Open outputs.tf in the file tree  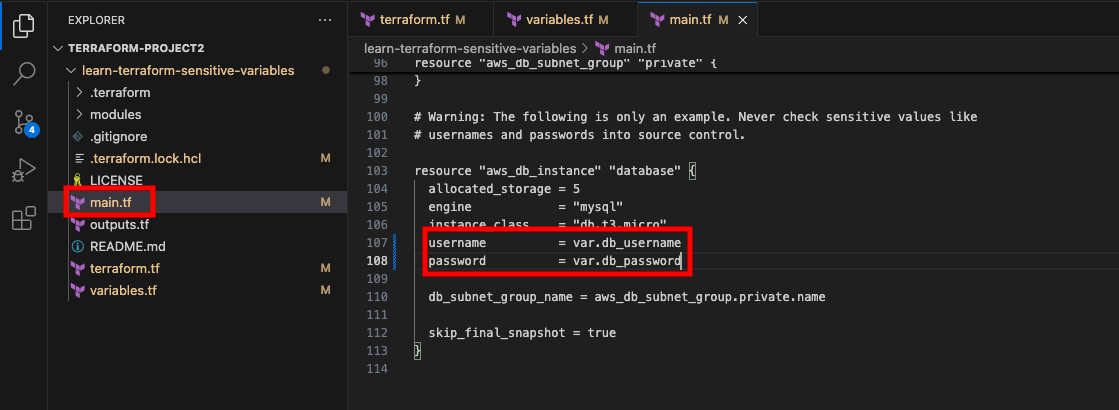[x=119, y=225]
